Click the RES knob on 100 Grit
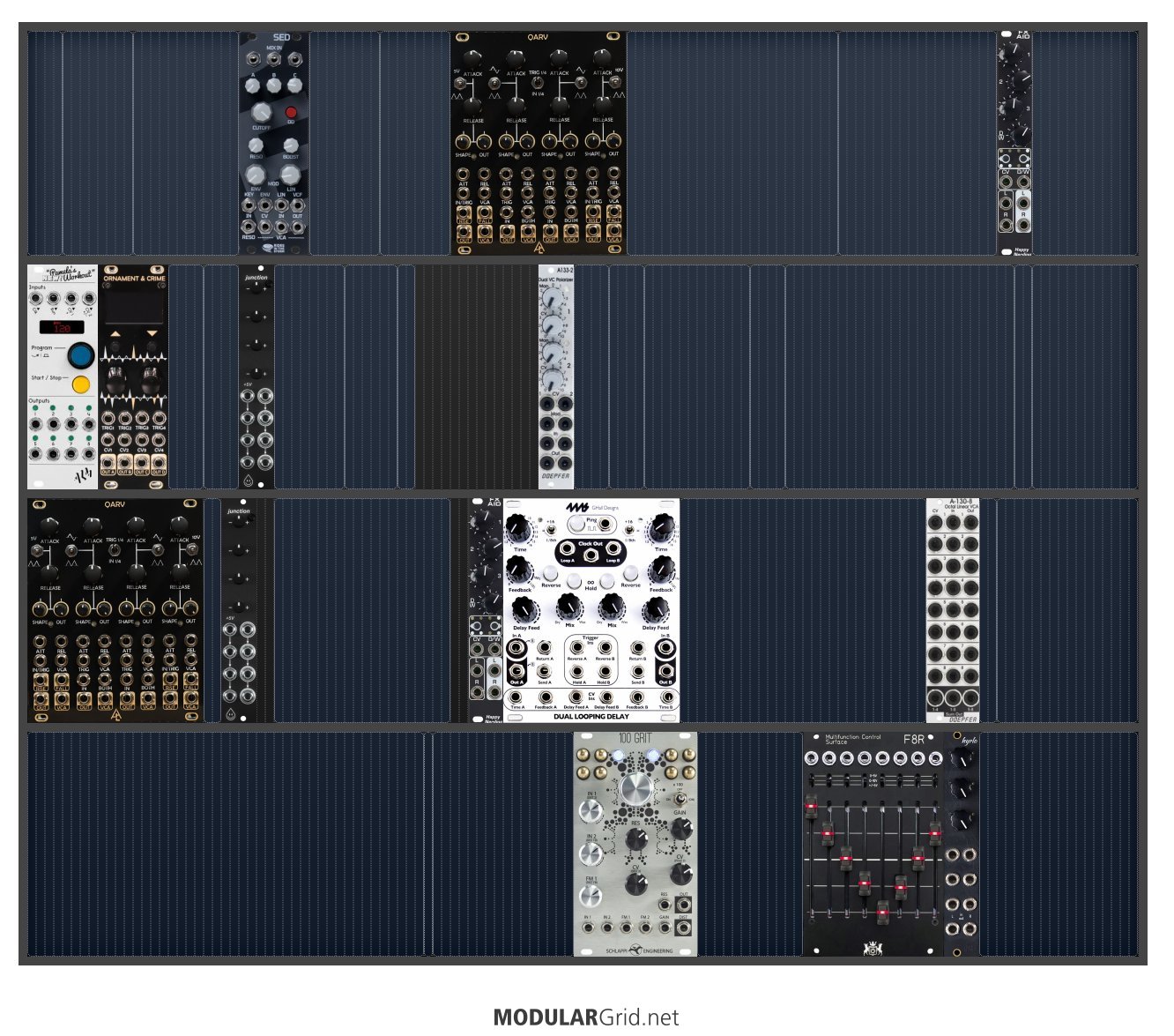Image resolution: width=1174 pixels, height=1036 pixels. (635, 840)
